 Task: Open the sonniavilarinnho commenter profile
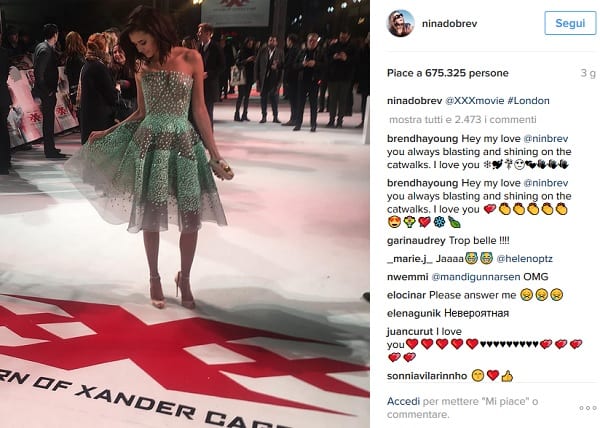point(427,376)
